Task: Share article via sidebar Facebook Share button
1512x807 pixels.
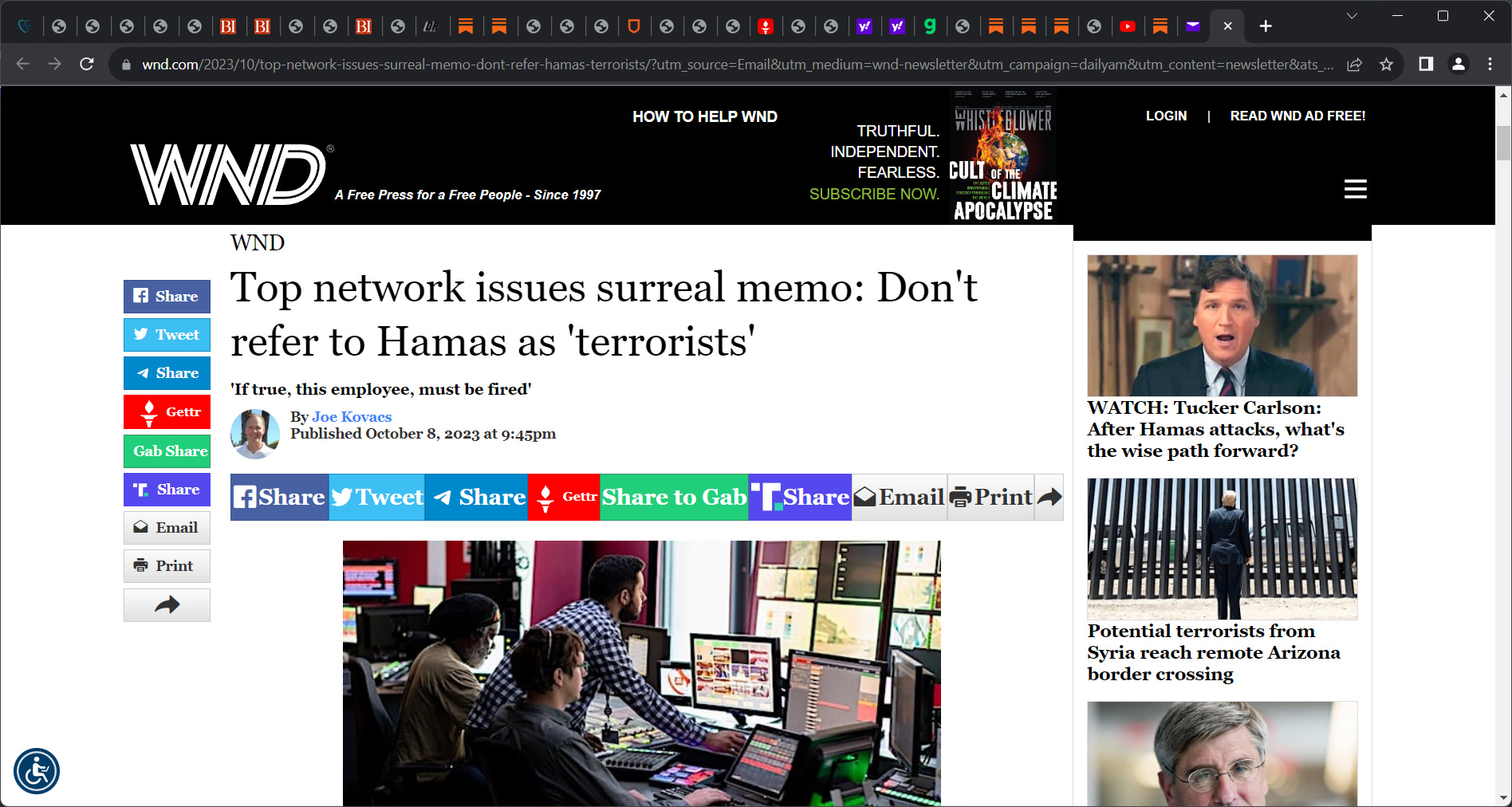Action: click(167, 296)
